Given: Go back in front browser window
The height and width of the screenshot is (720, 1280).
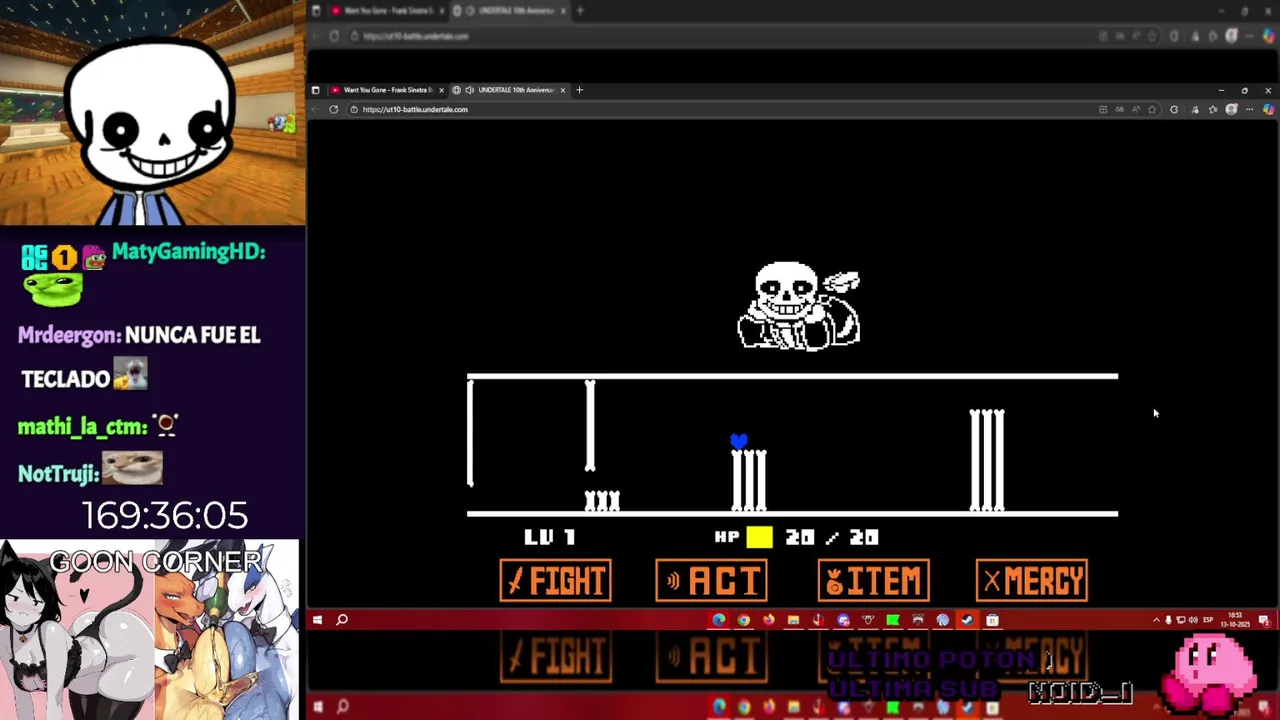Looking at the screenshot, I should [x=316, y=109].
